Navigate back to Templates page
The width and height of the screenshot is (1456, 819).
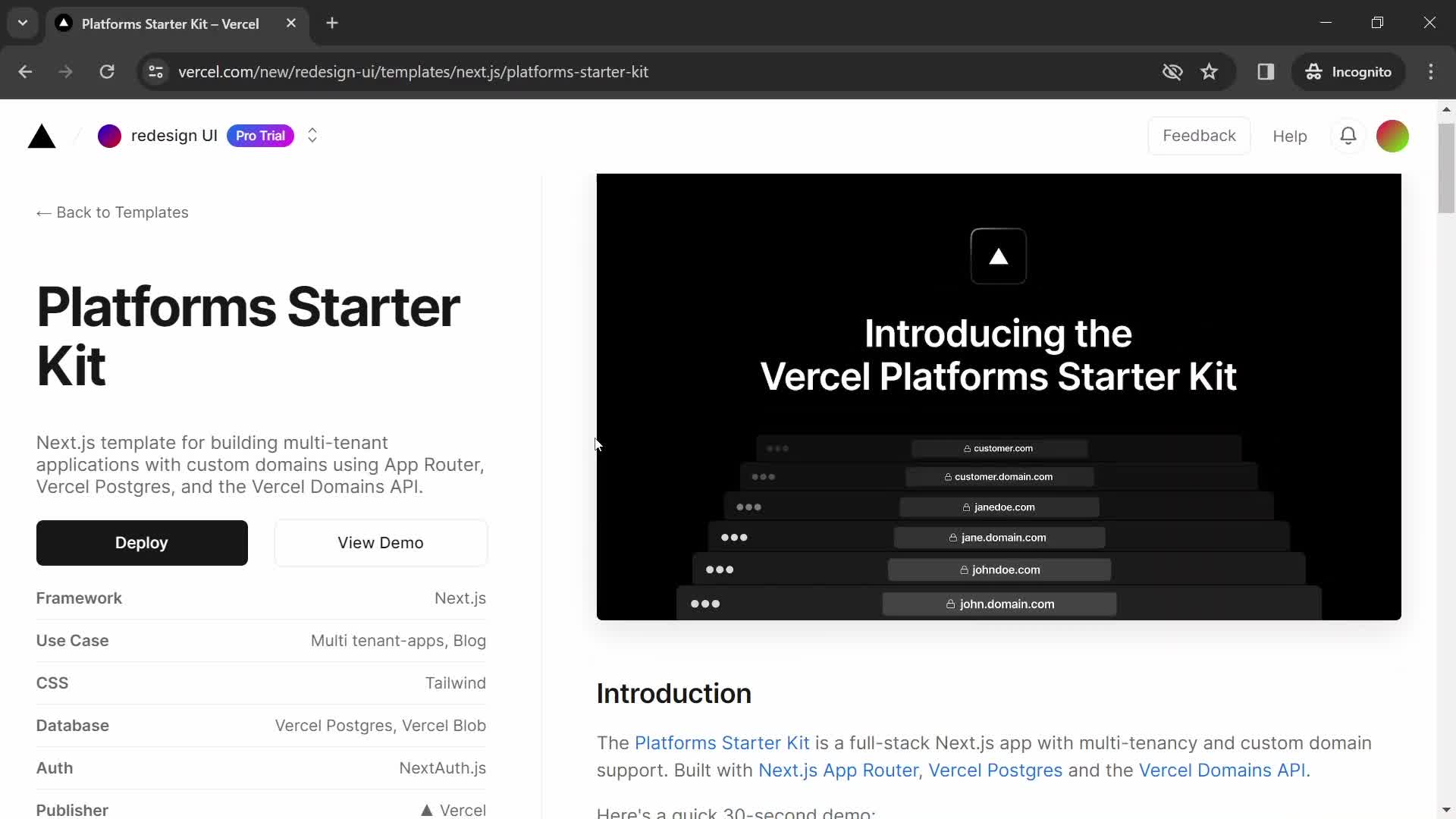click(x=112, y=212)
